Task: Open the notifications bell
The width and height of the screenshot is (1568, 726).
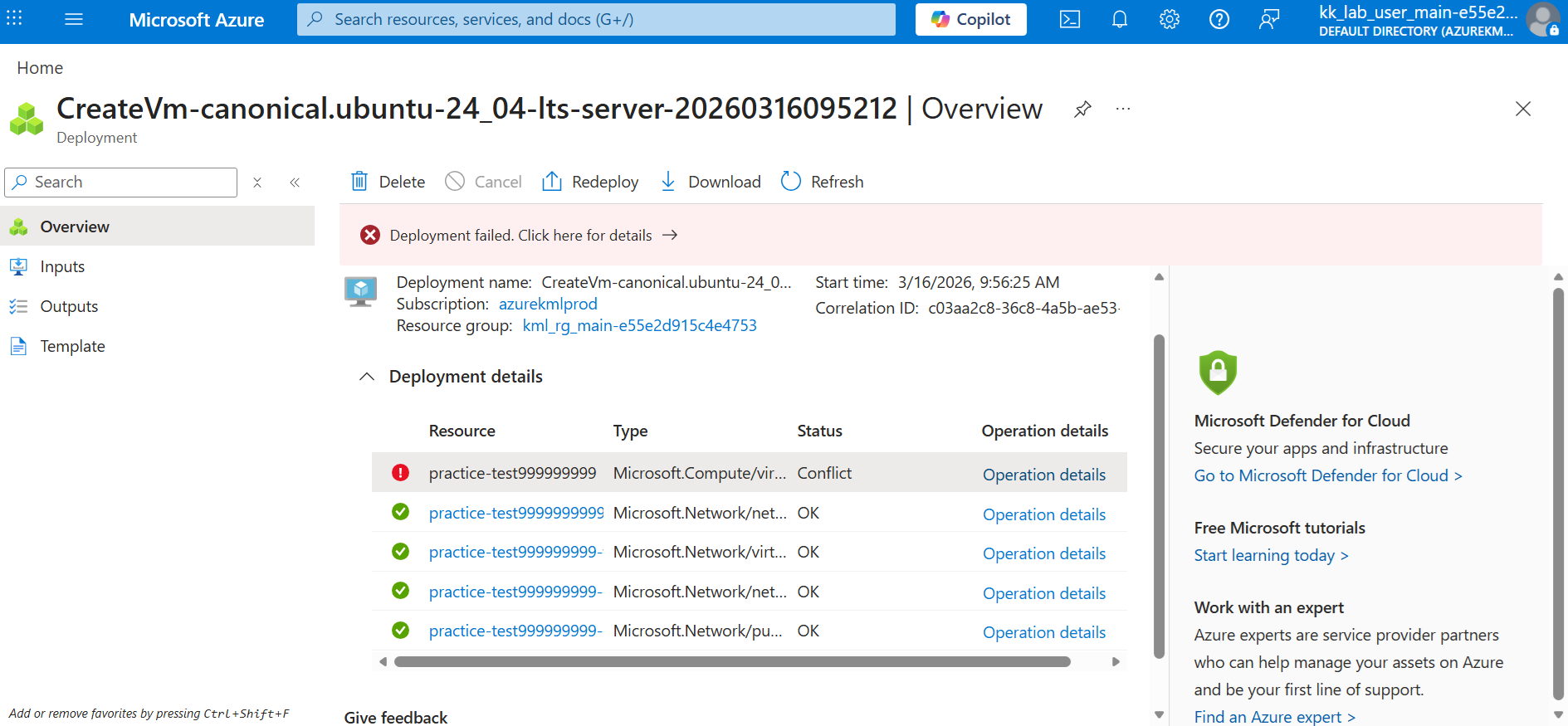Action: point(1119,19)
